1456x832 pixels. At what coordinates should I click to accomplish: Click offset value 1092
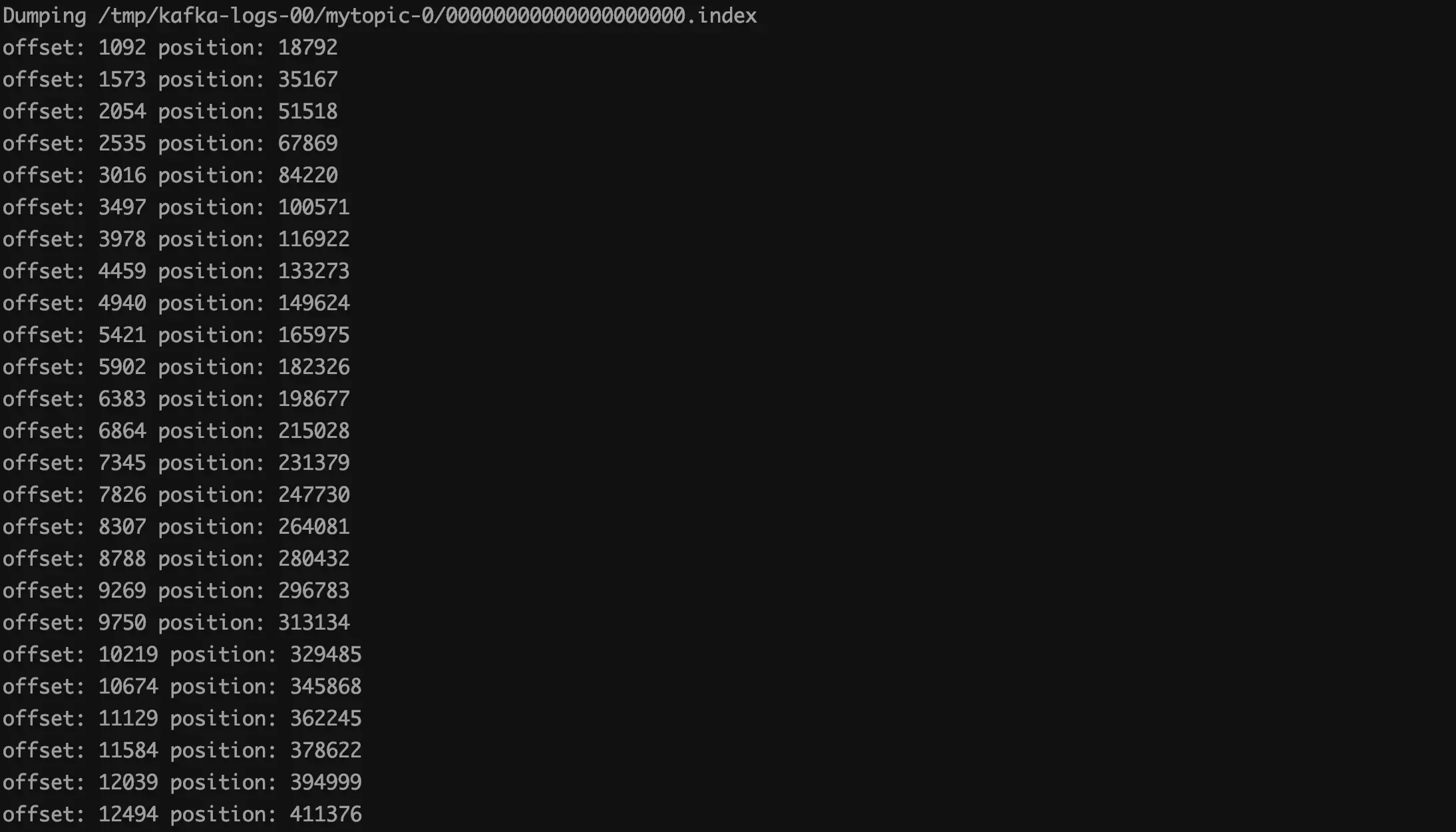122,47
